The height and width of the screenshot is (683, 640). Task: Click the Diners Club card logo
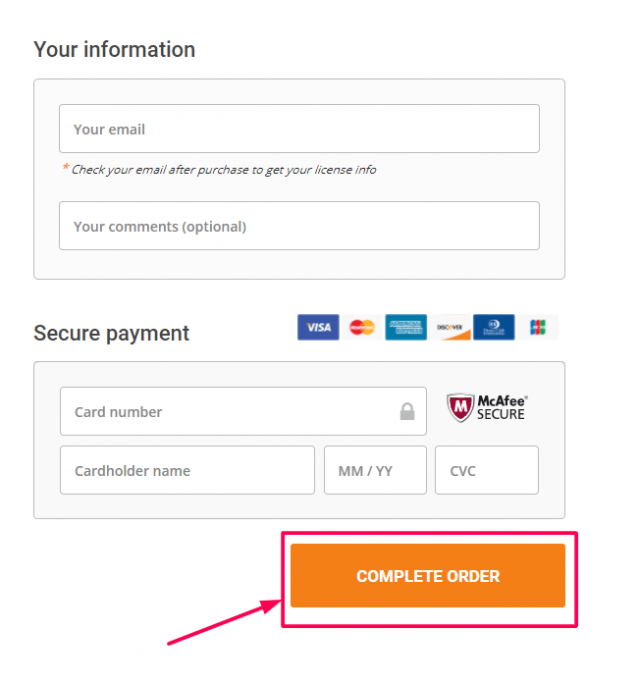coord(494,327)
